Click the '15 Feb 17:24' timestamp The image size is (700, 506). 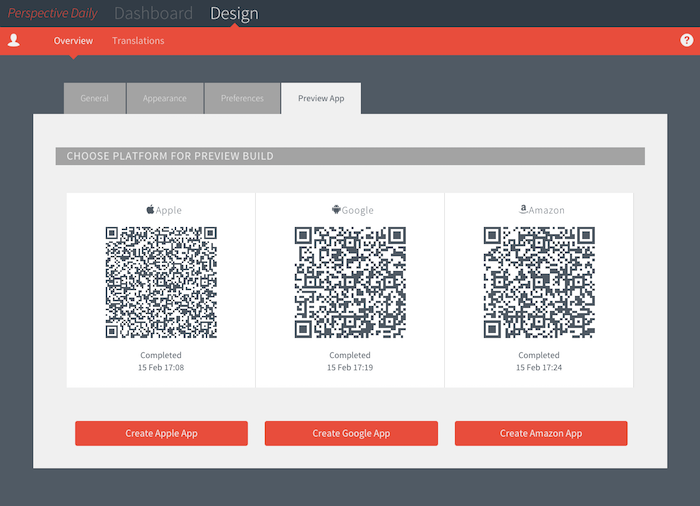(539, 368)
